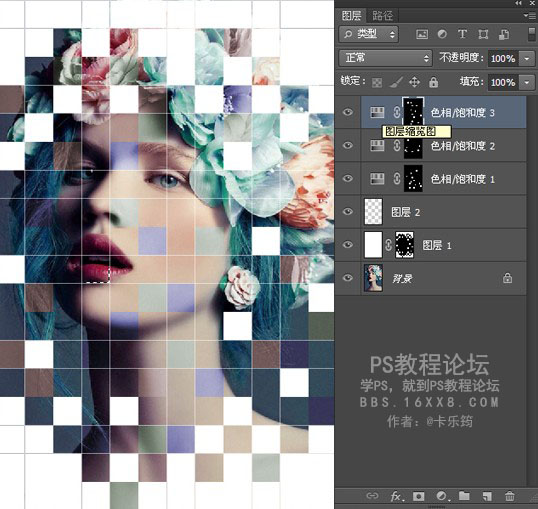Screen dimensions: 538x509
Task: Open the 类型 filter dropdown
Action: click(x=369, y=34)
